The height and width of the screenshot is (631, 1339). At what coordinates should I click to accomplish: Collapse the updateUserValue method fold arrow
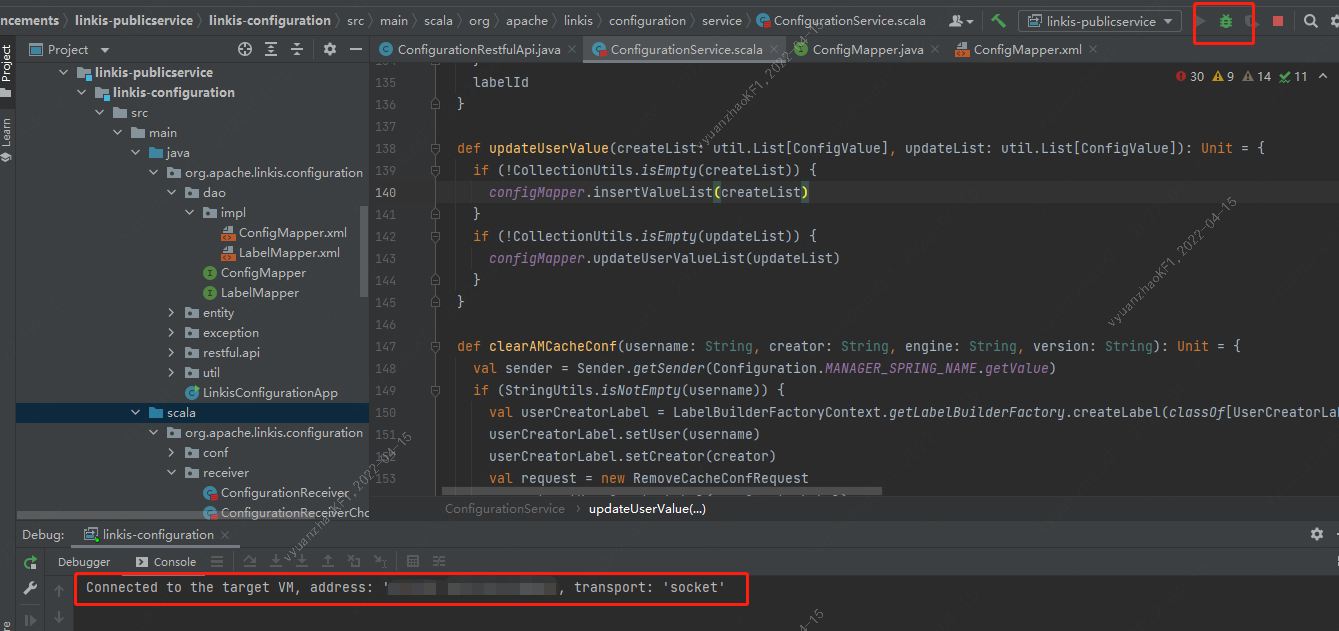pyautogui.click(x=434, y=148)
